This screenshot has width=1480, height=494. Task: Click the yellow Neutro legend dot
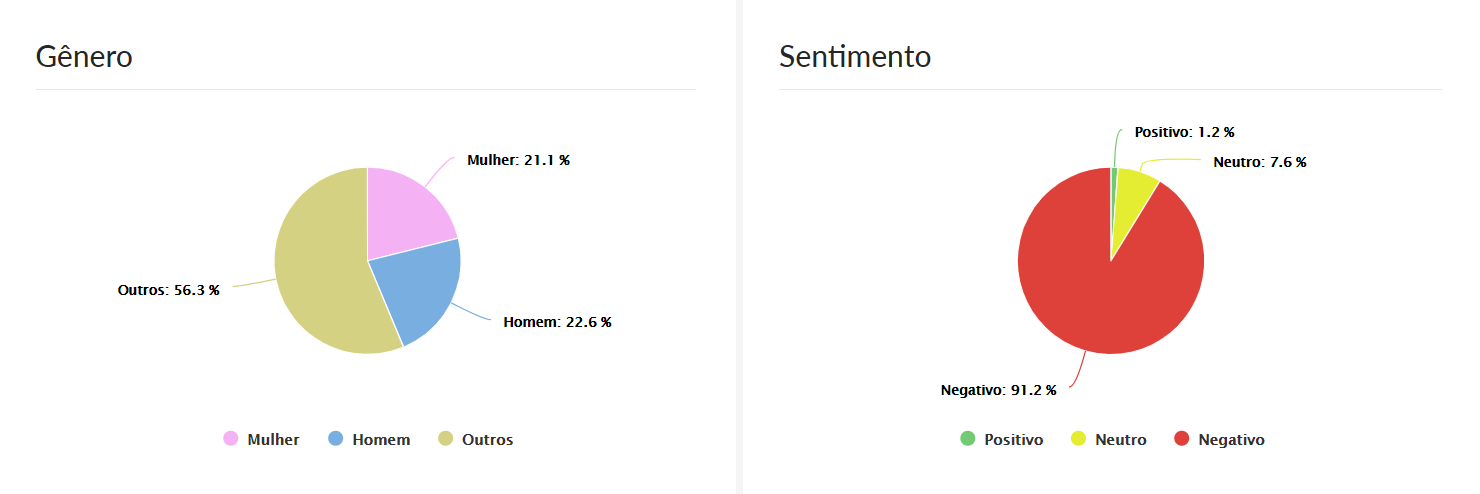click(x=1078, y=439)
